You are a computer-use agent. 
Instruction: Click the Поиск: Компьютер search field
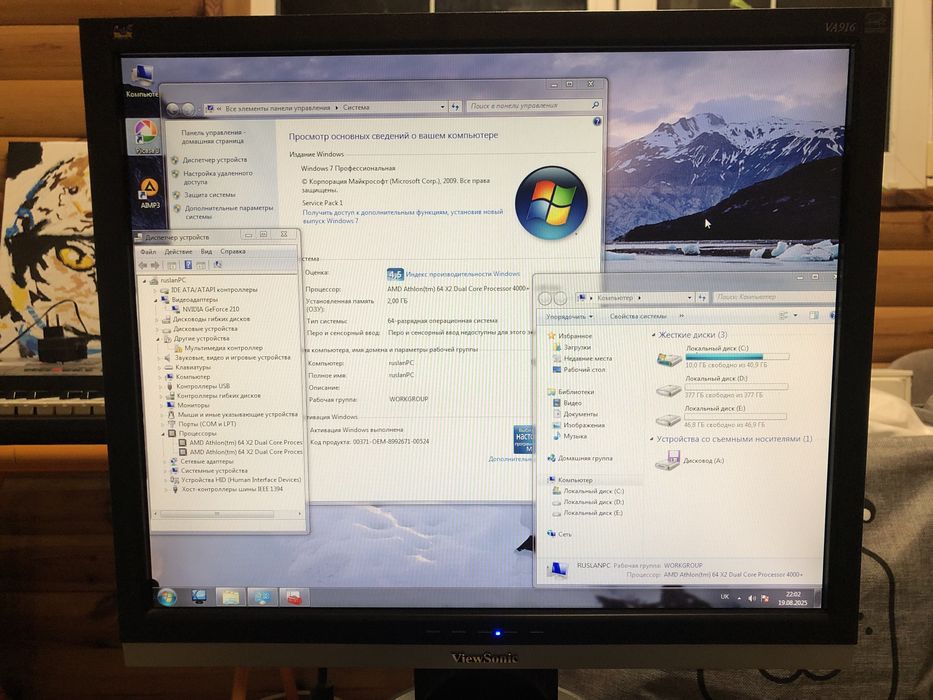[x=774, y=296]
